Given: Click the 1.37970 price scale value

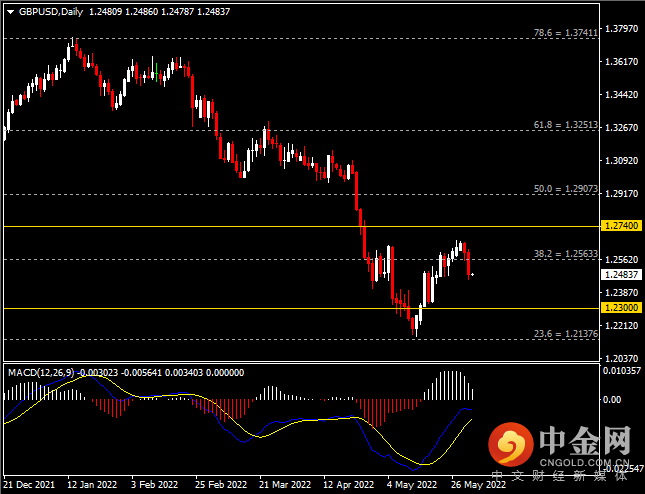Looking at the screenshot, I should 622,29.
